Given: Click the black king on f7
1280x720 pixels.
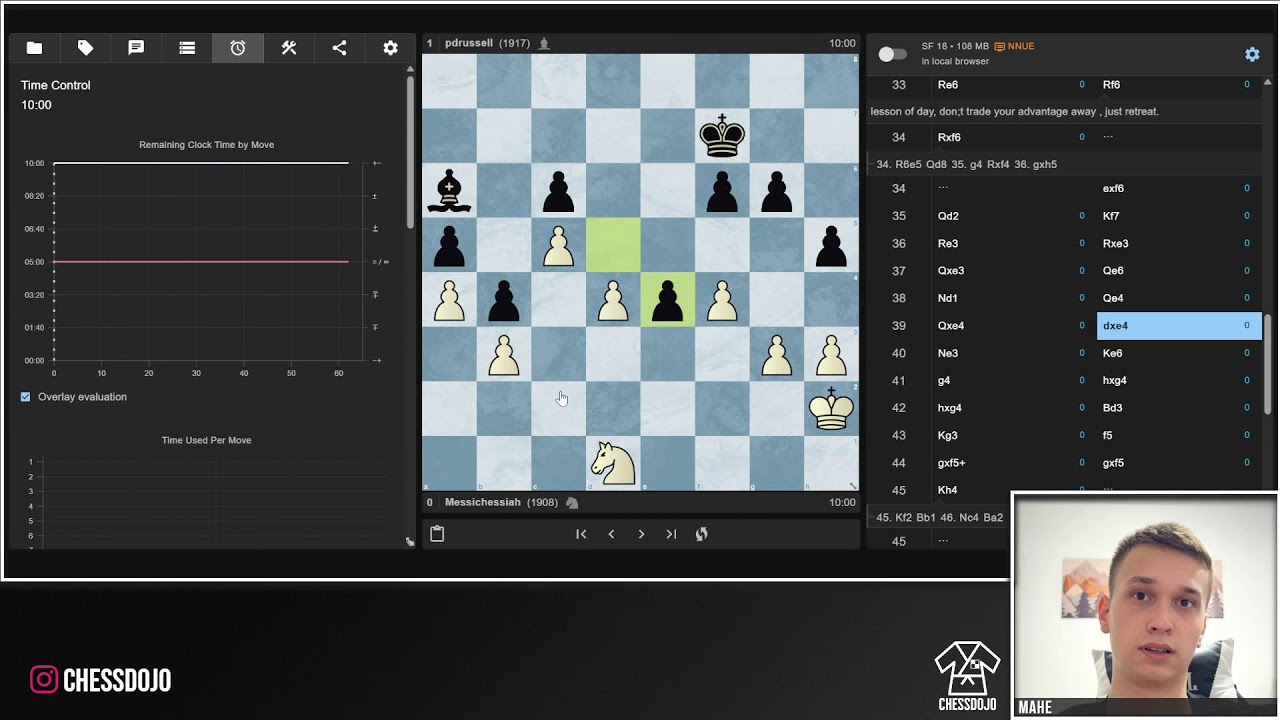Looking at the screenshot, I should (x=722, y=135).
